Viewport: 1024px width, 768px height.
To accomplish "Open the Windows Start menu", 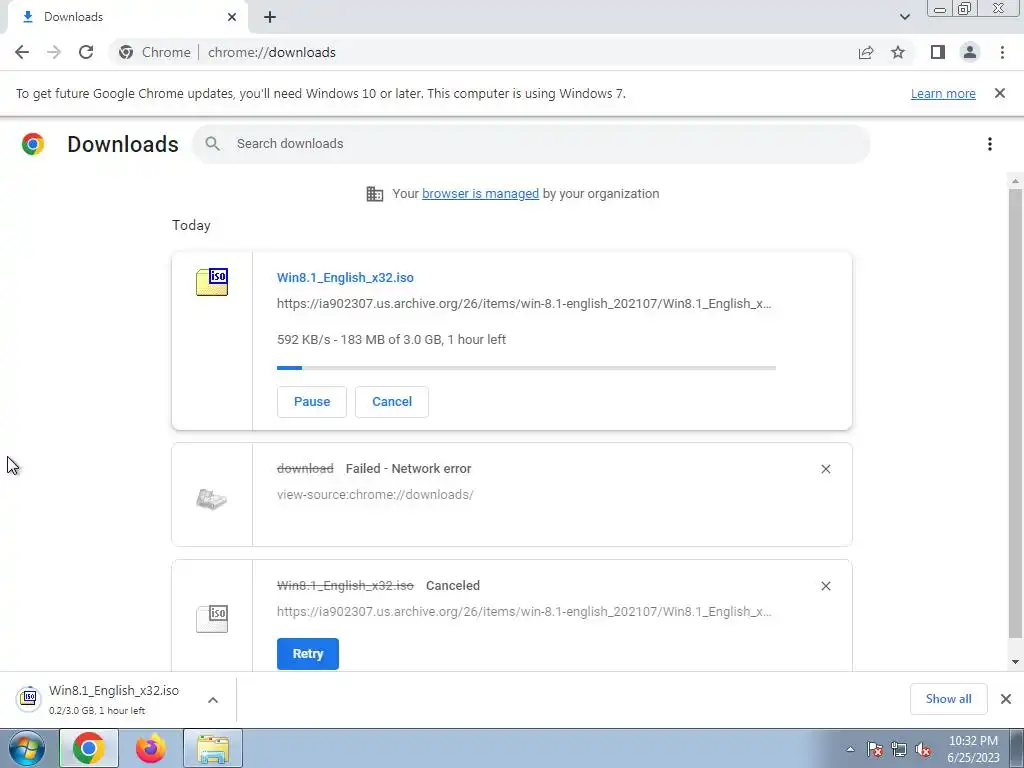I will (27, 748).
